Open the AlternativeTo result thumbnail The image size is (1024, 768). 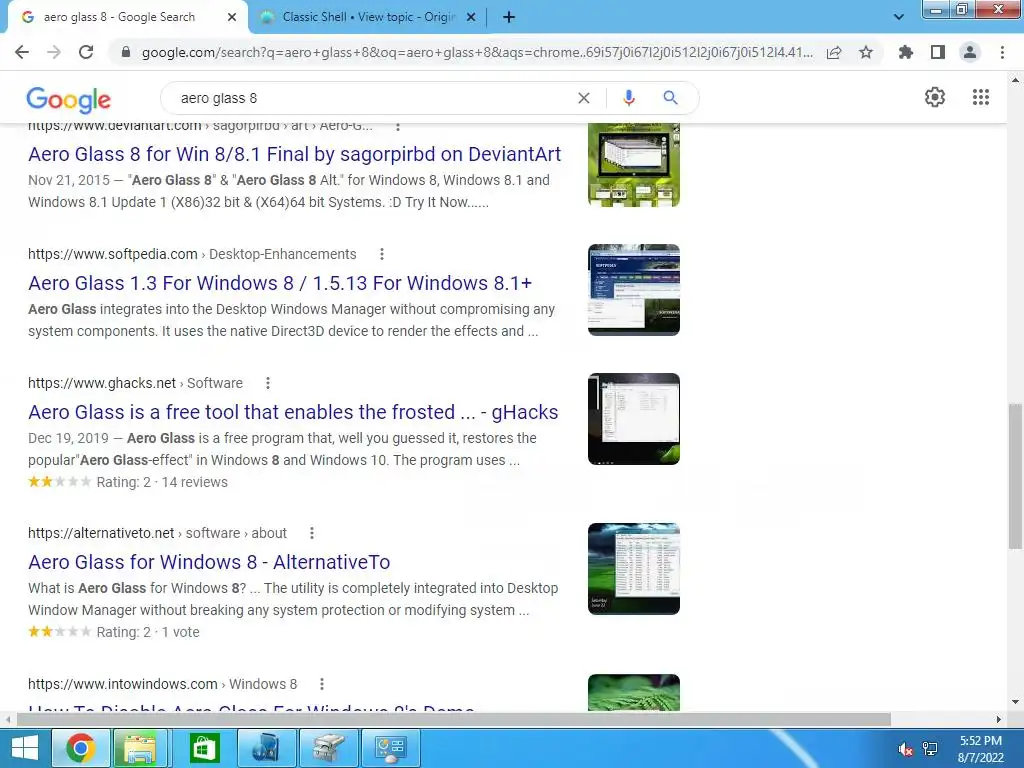[633, 569]
